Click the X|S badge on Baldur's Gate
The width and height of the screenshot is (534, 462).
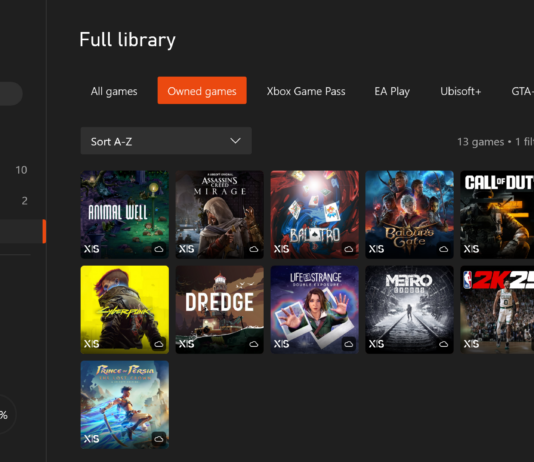coord(377,249)
